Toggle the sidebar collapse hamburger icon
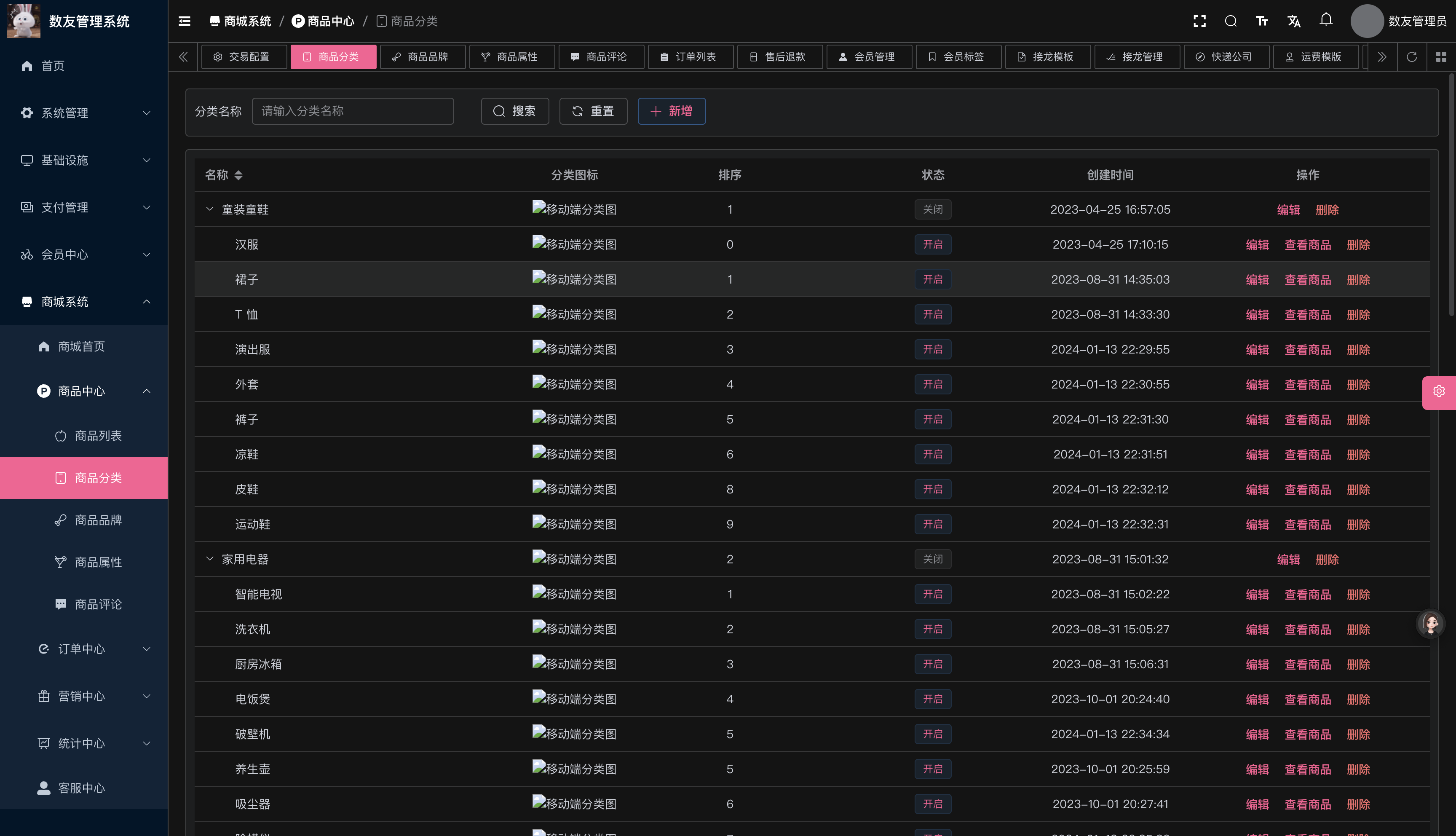This screenshot has height=836, width=1456. [x=184, y=21]
